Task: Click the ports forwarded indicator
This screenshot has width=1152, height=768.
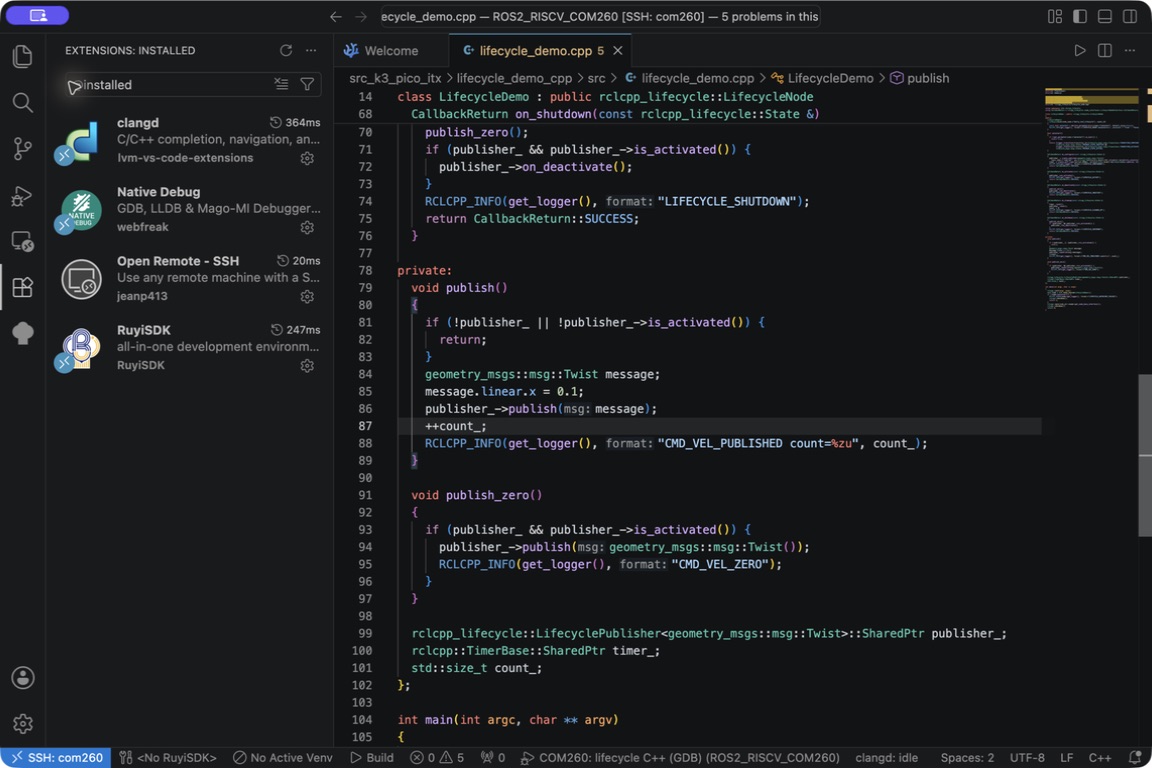Action: point(492,758)
